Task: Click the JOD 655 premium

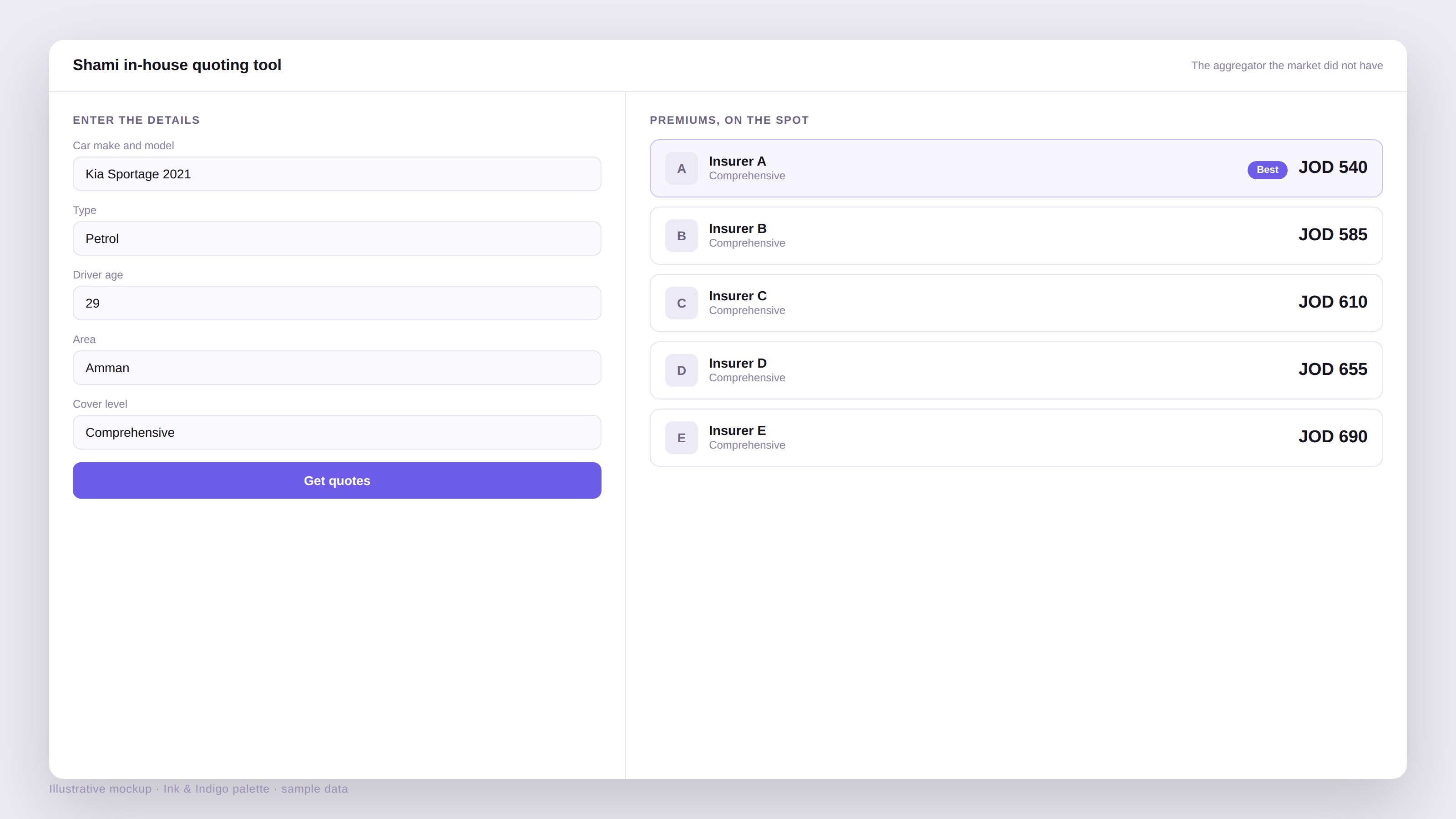Action: point(1333,369)
